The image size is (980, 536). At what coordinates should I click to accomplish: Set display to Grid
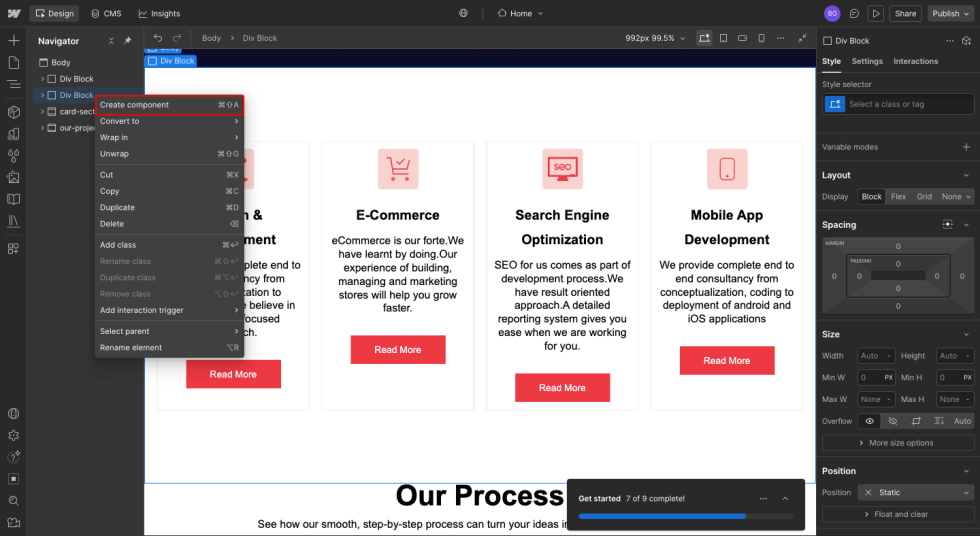click(x=924, y=196)
